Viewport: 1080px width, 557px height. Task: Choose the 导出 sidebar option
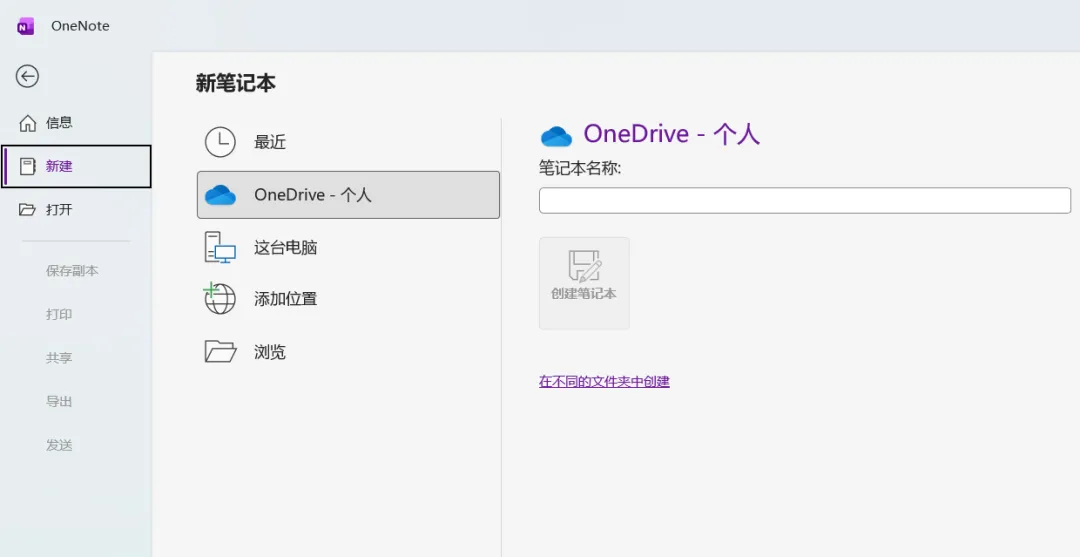(x=59, y=401)
